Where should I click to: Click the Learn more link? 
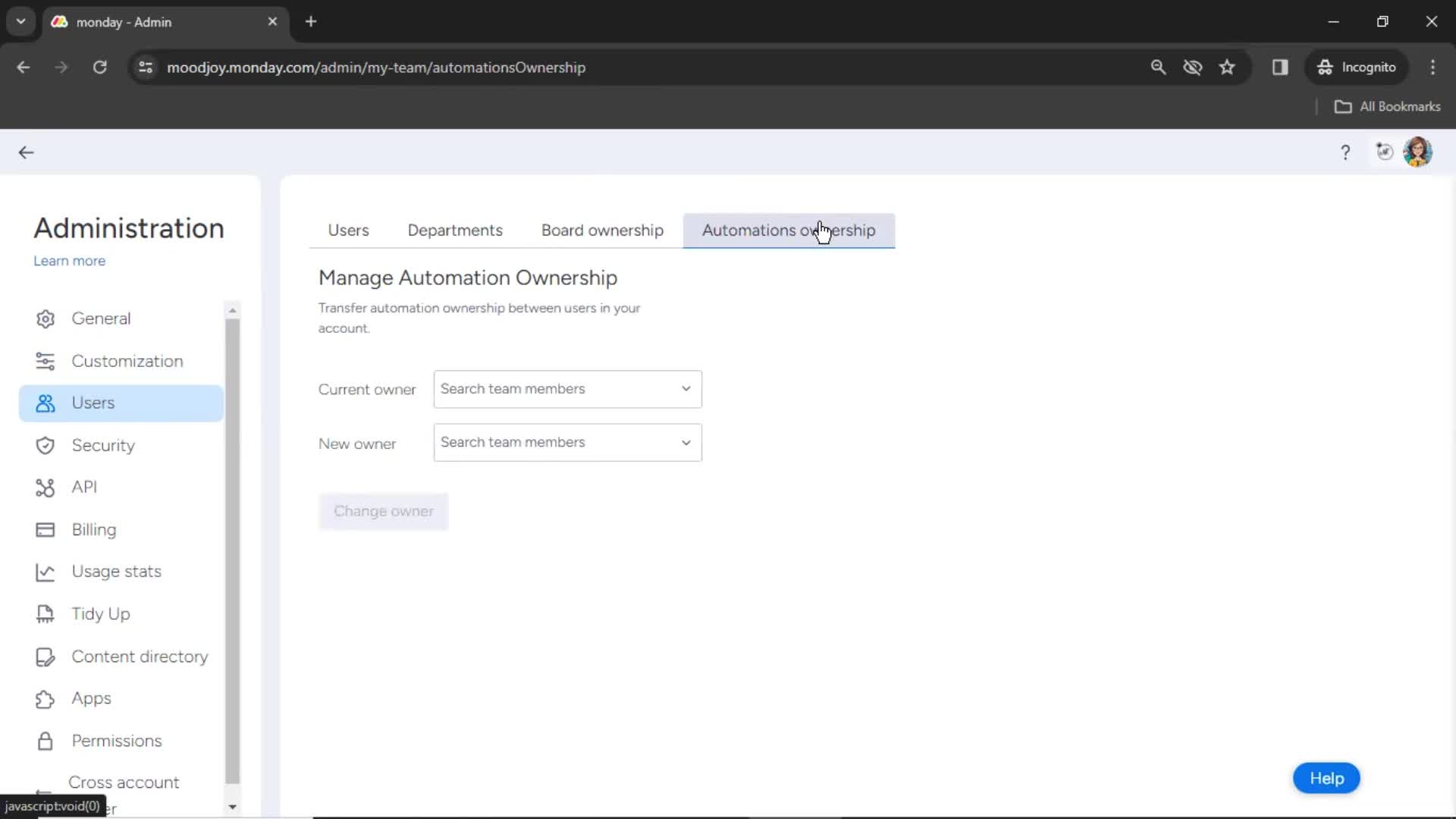(69, 260)
